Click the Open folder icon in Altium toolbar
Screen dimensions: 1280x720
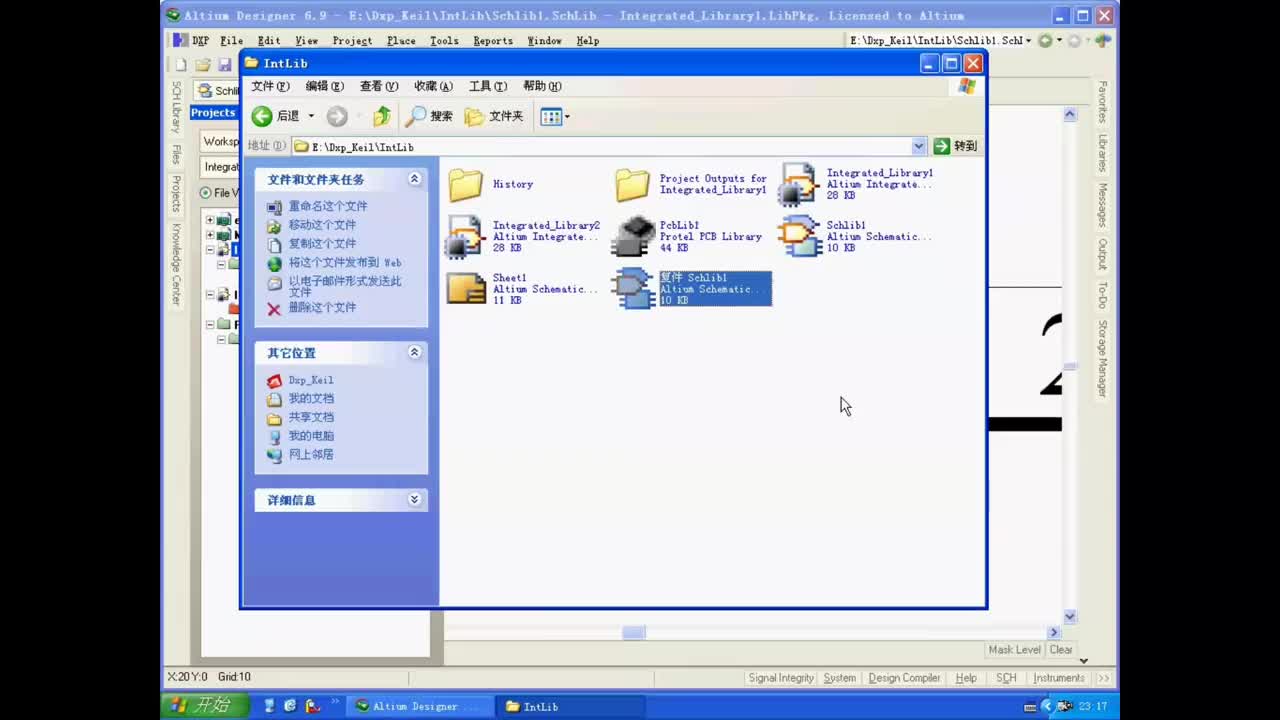click(203, 65)
